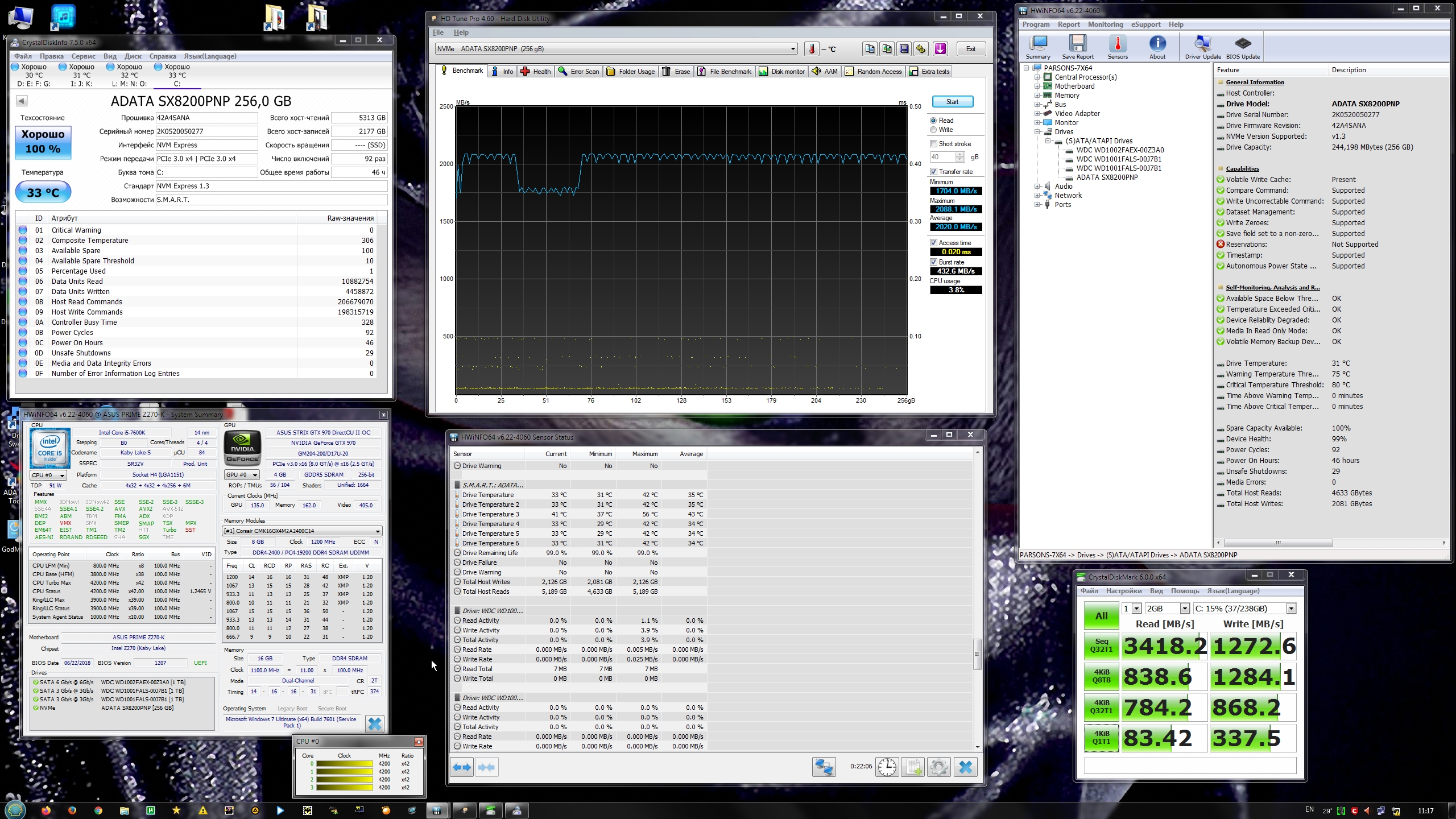1456x819 pixels.
Task: Enable the Short stroke checkbox
Action: click(x=933, y=144)
